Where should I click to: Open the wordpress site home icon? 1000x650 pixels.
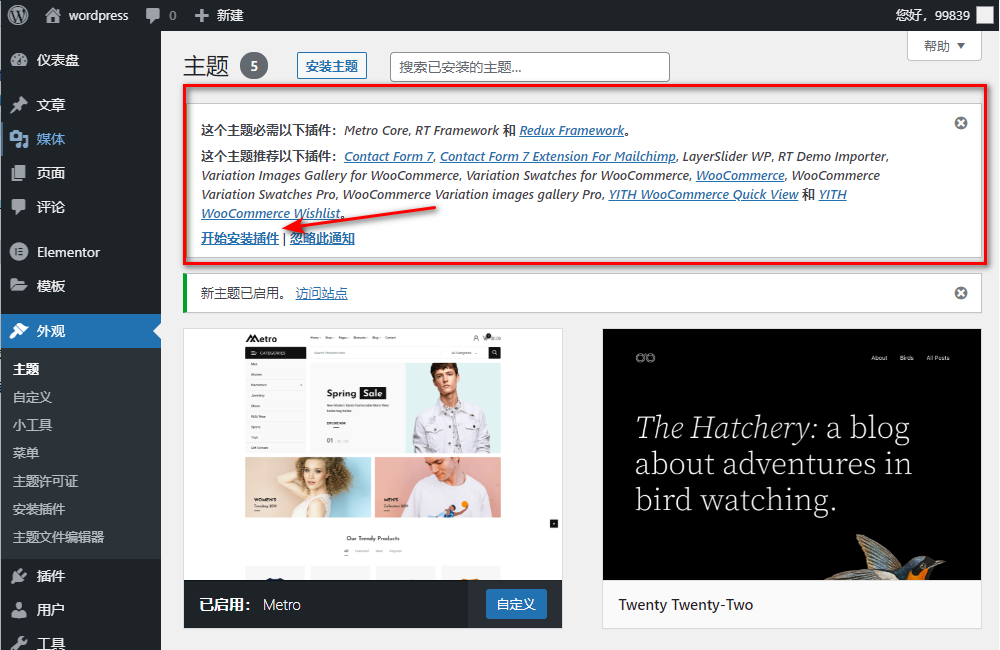pyautogui.click(x=54, y=16)
